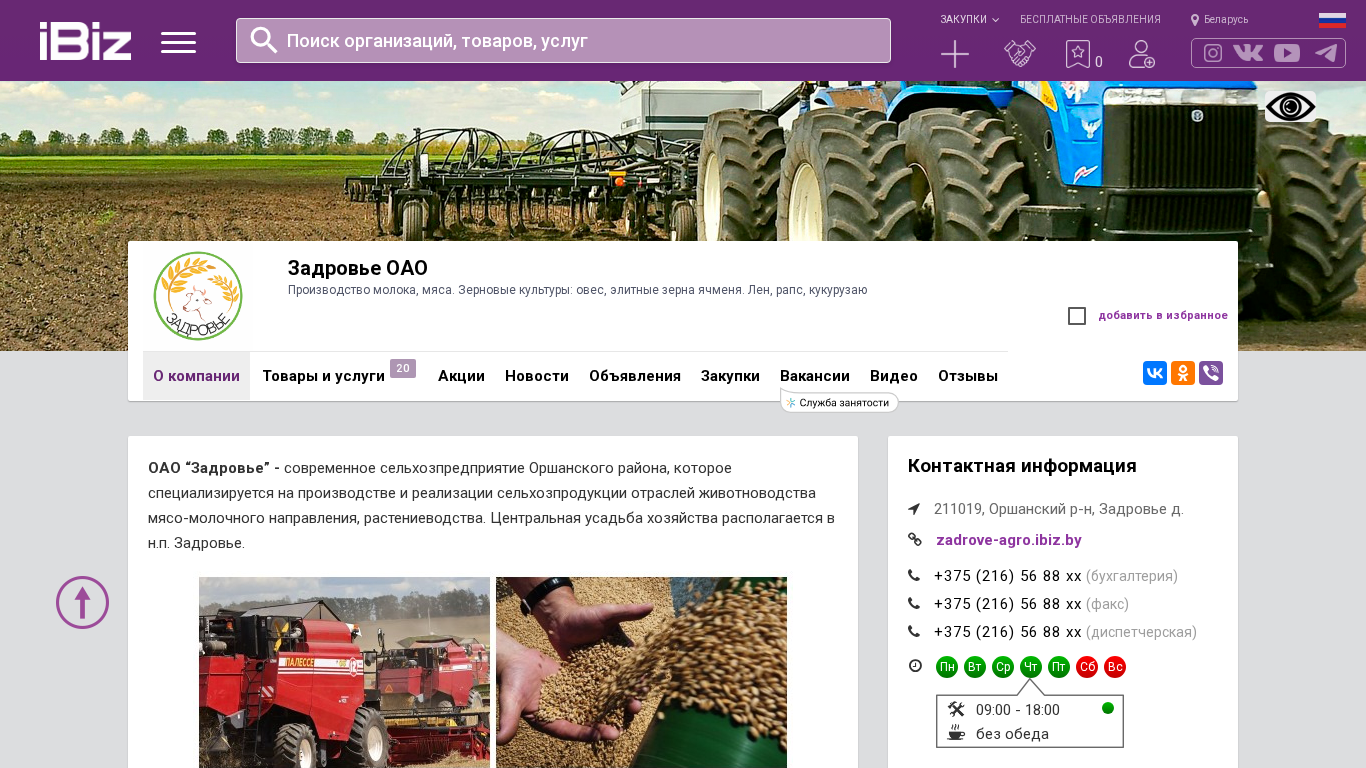The width and height of the screenshot is (1366, 768).
Task: Open the О компании tab
Action: (196, 376)
